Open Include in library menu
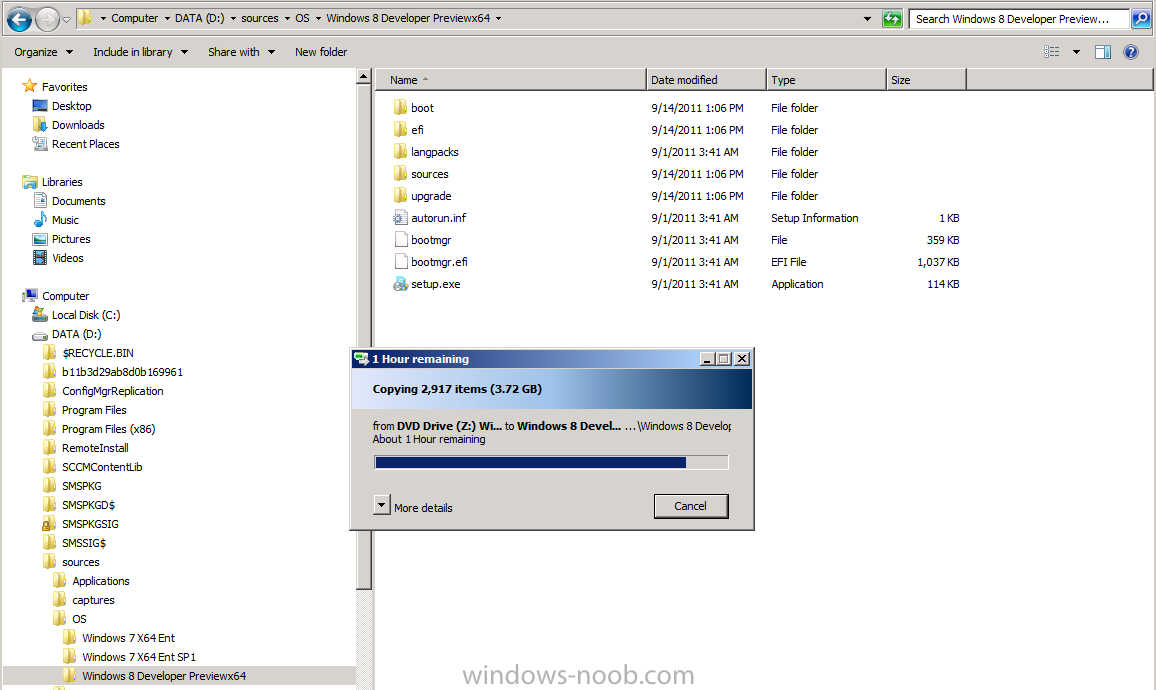Screen dimensions: 1156x690 coord(140,52)
